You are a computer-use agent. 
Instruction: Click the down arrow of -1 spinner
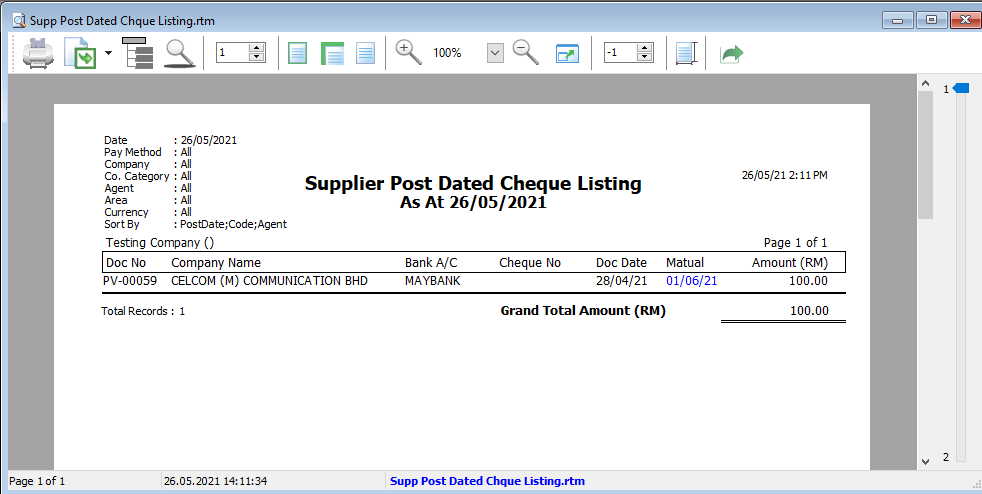point(645,58)
